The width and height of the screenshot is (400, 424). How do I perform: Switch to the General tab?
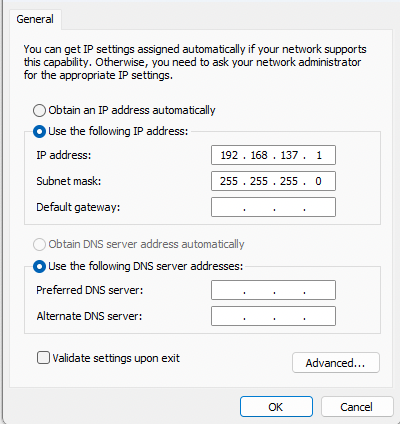point(35,19)
